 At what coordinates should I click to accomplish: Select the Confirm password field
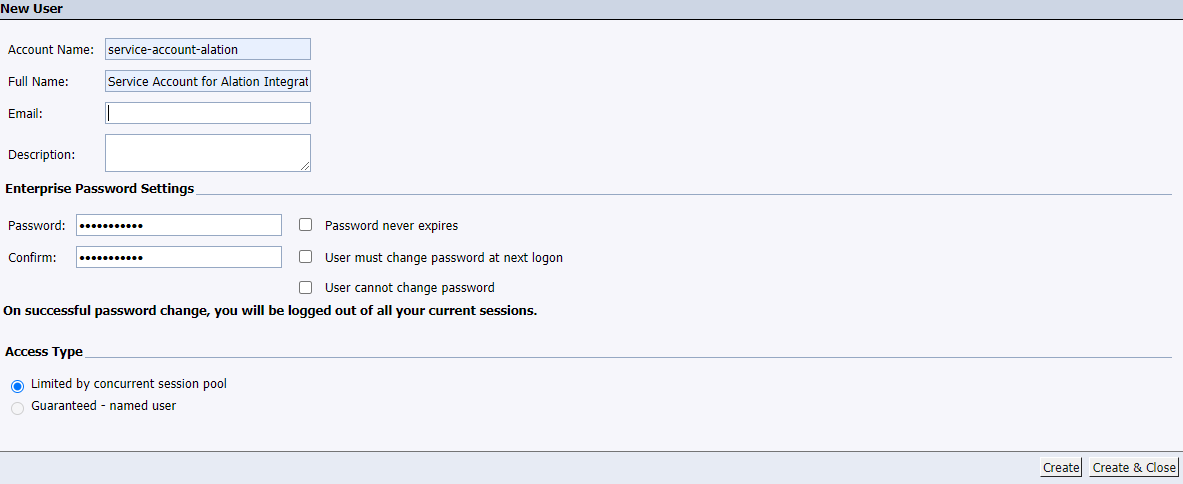tap(179, 257)
